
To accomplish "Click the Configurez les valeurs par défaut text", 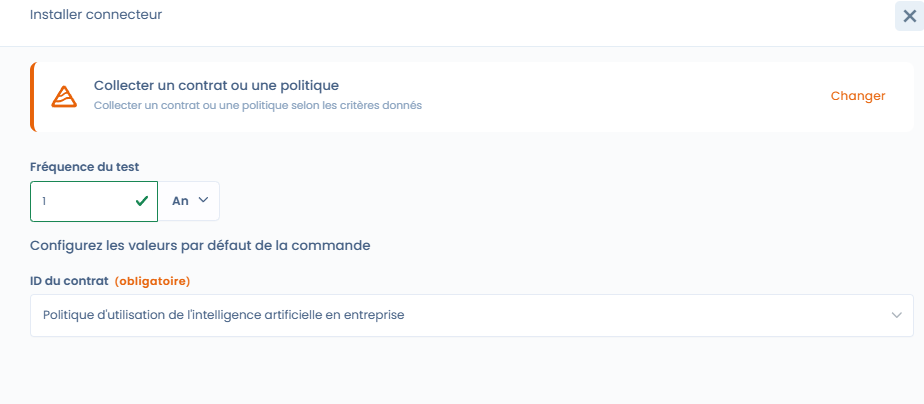I will [201, 245].
